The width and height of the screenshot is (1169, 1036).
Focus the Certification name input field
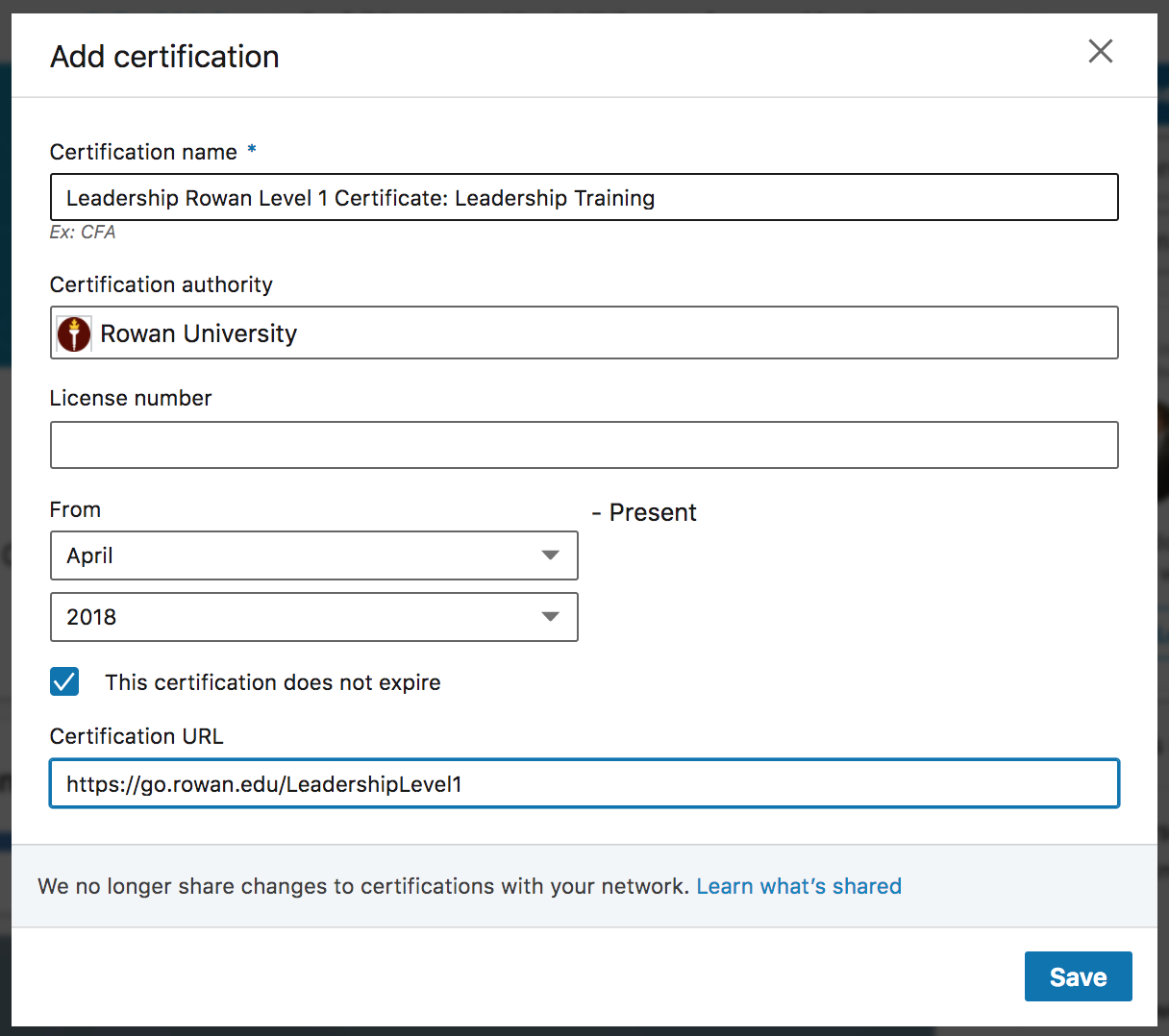coord(584,198)
